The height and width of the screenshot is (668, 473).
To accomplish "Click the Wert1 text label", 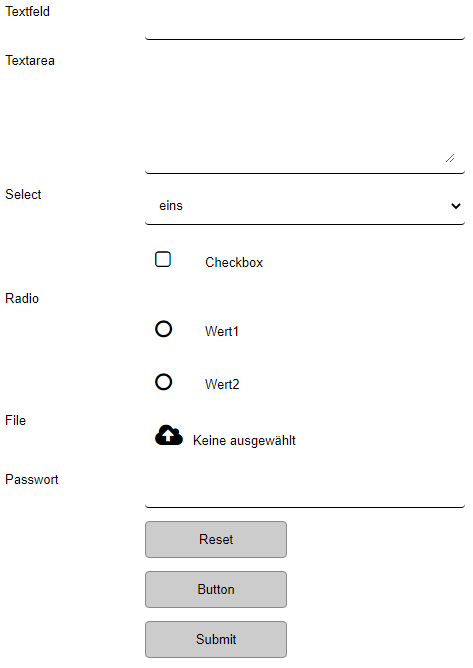I will click(222, 331).
